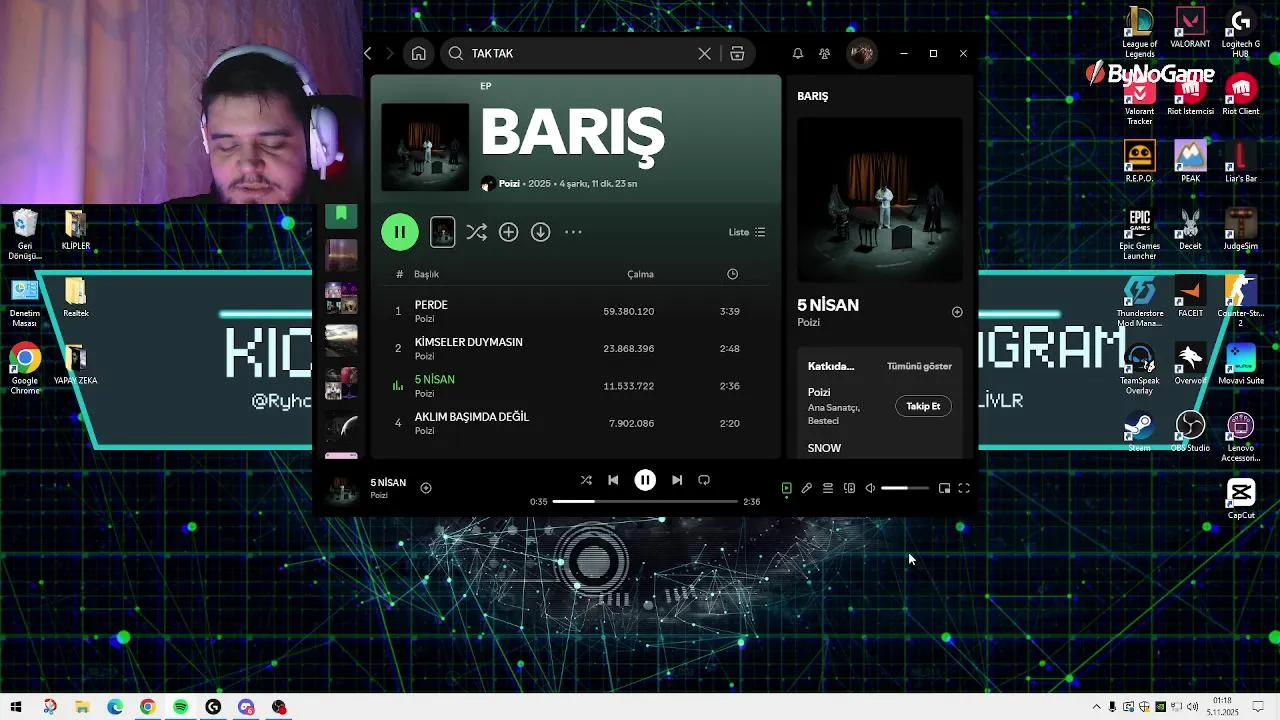Open the Spotify profile avatar menu
This screenshot has height=720, width=1280.
pyautogui.click(x=861, y=54)
